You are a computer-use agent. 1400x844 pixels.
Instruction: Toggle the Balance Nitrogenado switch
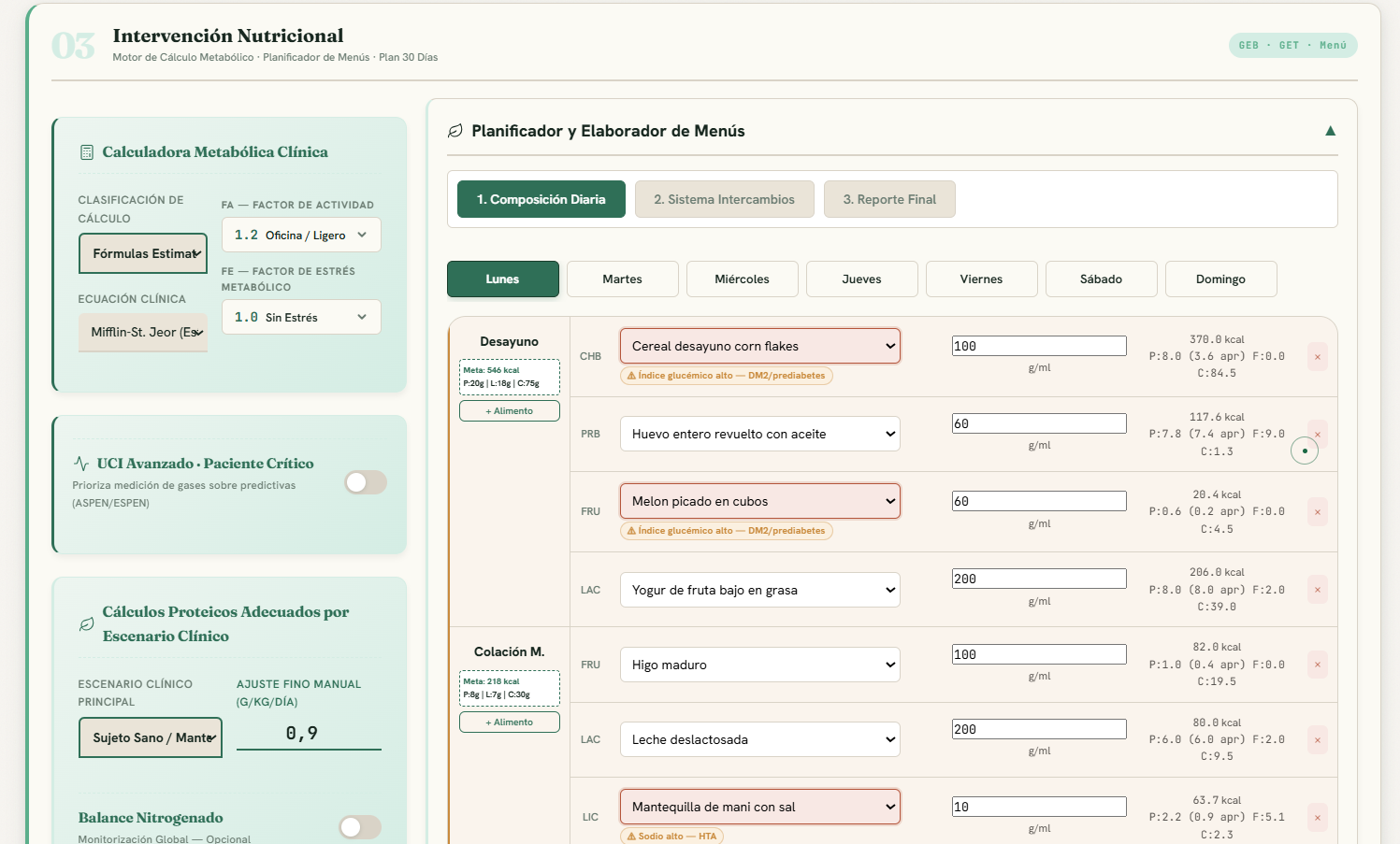(360, 827)
